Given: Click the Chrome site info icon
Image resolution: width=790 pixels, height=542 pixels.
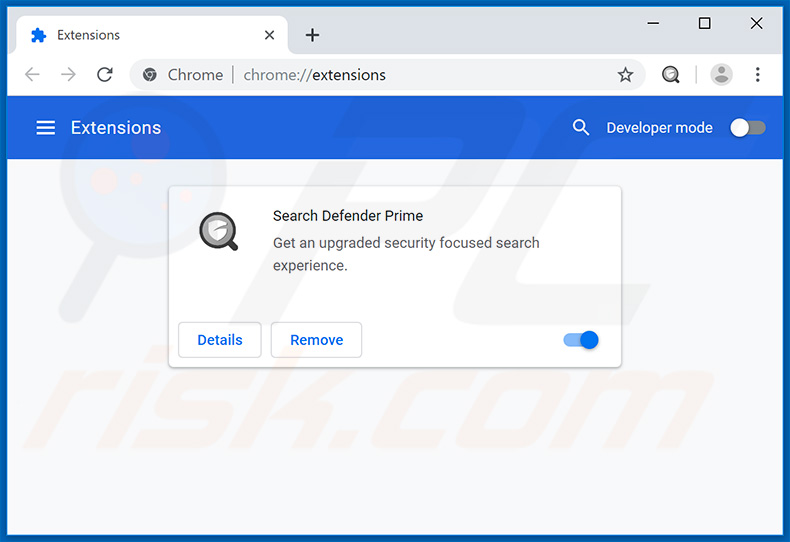Looking at the screenshot, I should pos(150,75).
